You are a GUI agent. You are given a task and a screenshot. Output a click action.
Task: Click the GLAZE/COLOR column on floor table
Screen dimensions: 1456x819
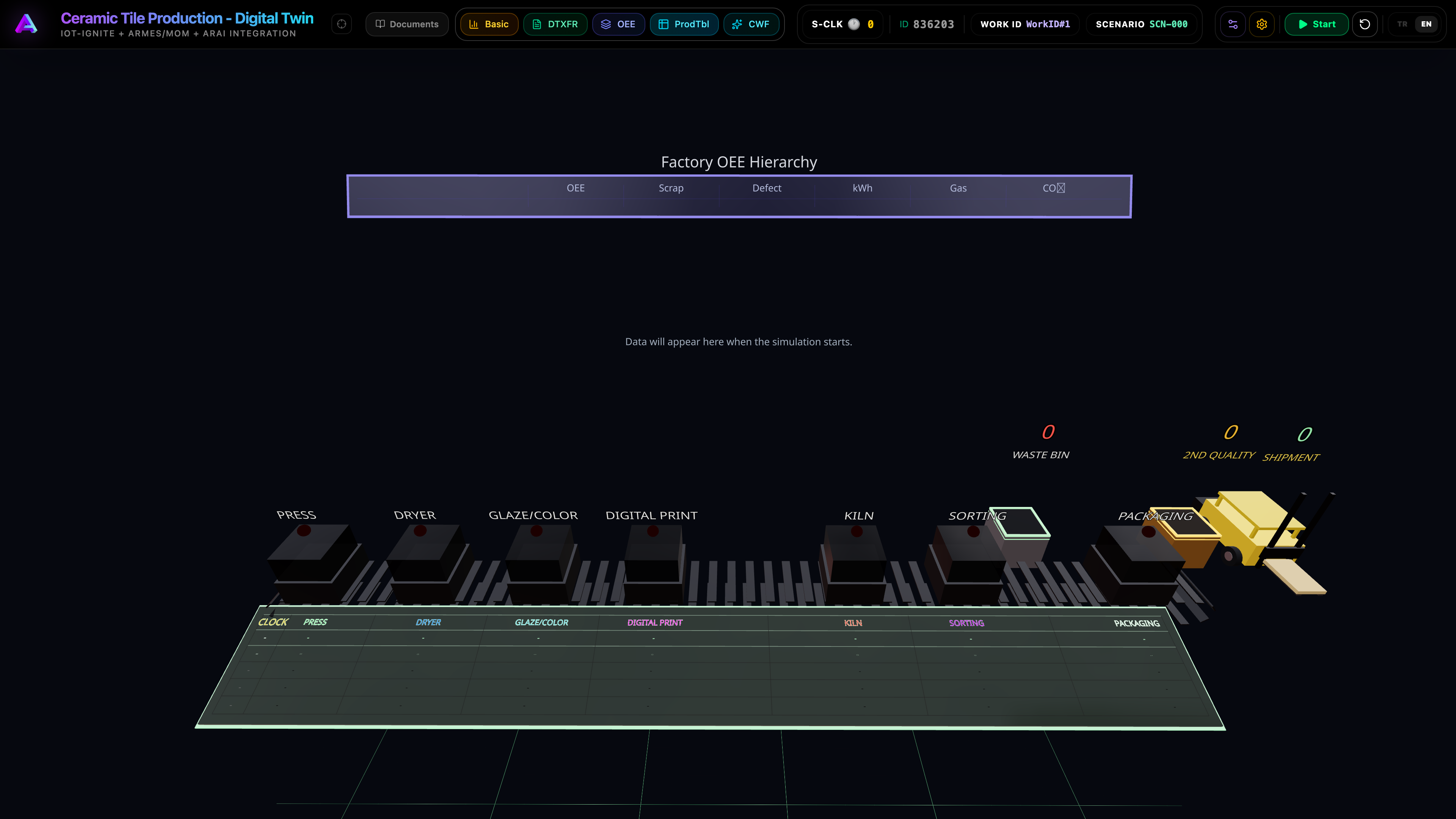point(541,622)
